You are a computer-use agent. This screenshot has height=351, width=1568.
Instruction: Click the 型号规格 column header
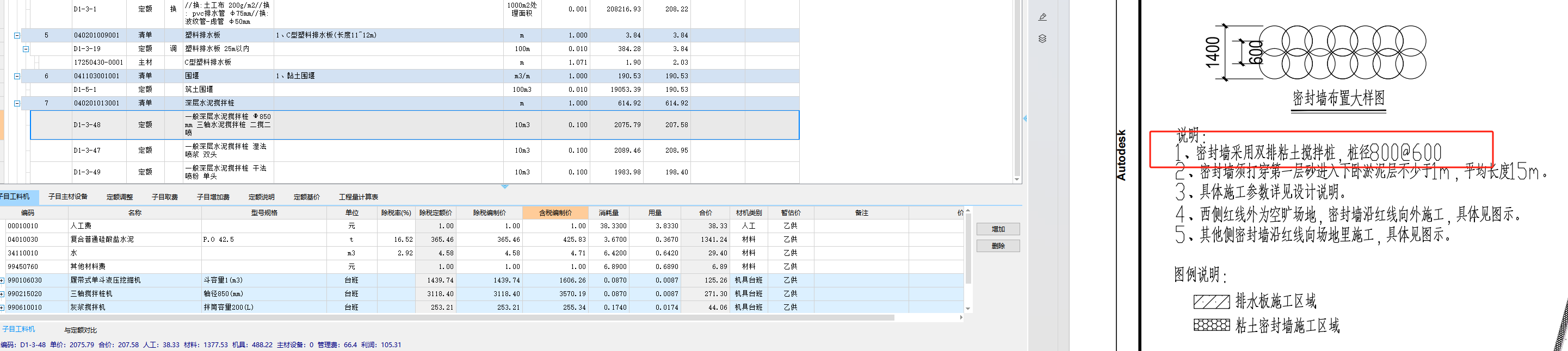264,213
